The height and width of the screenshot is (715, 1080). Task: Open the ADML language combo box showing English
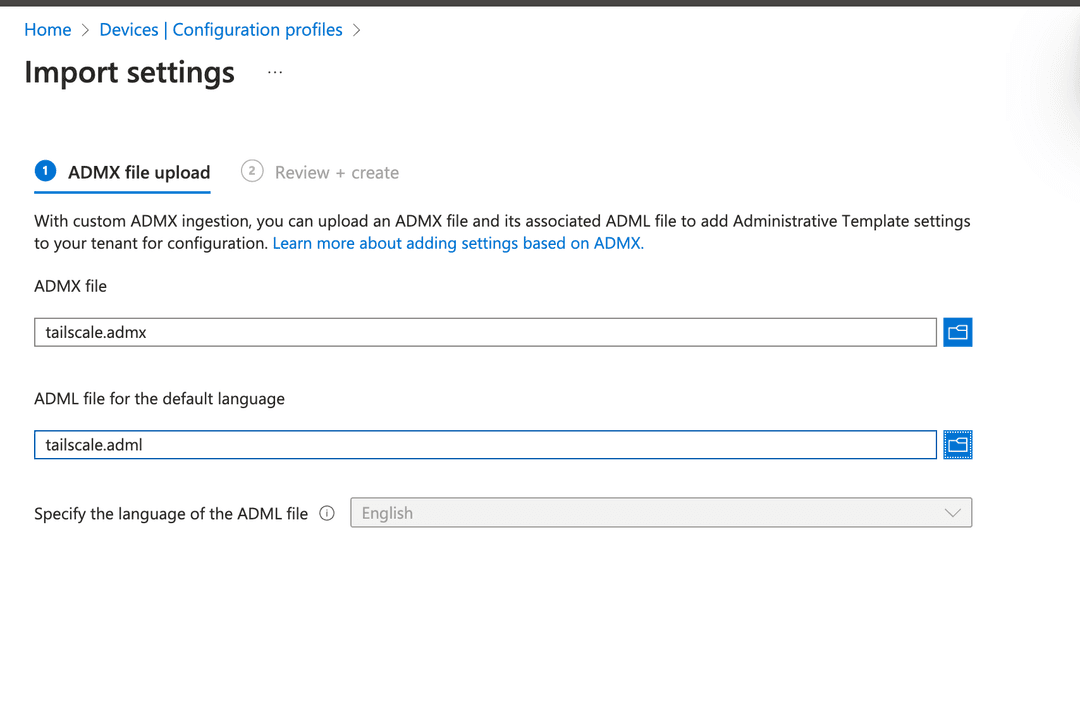pyautogui.click(x=660, y=512)
